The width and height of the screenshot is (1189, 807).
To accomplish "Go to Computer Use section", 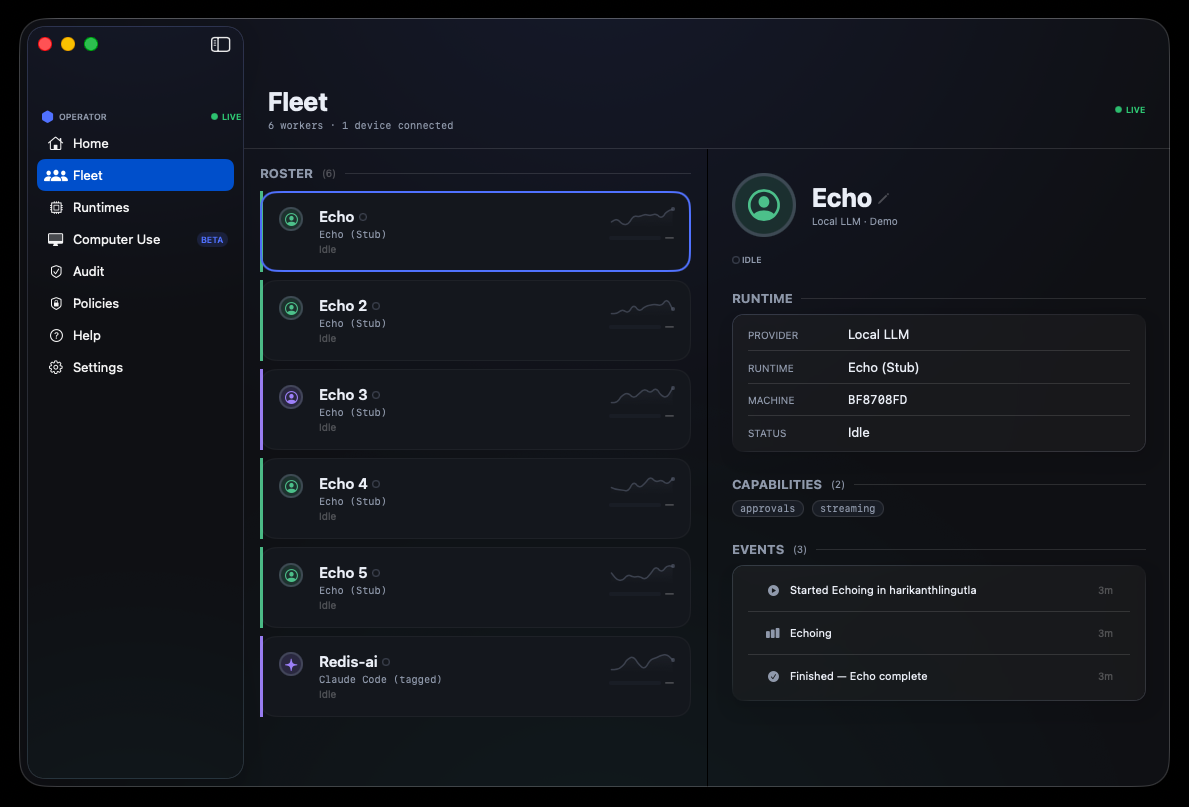I will tap(135, 240).
